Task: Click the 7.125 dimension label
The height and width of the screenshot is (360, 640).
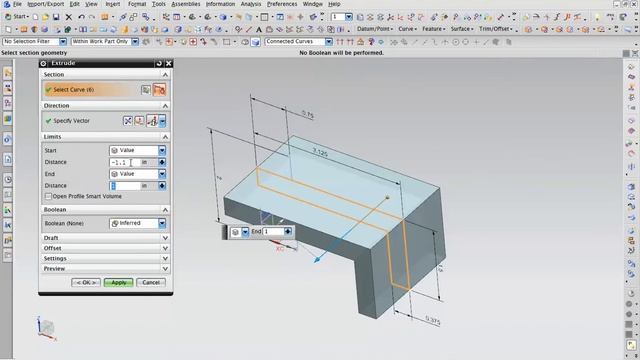Action: click(320, 153)
